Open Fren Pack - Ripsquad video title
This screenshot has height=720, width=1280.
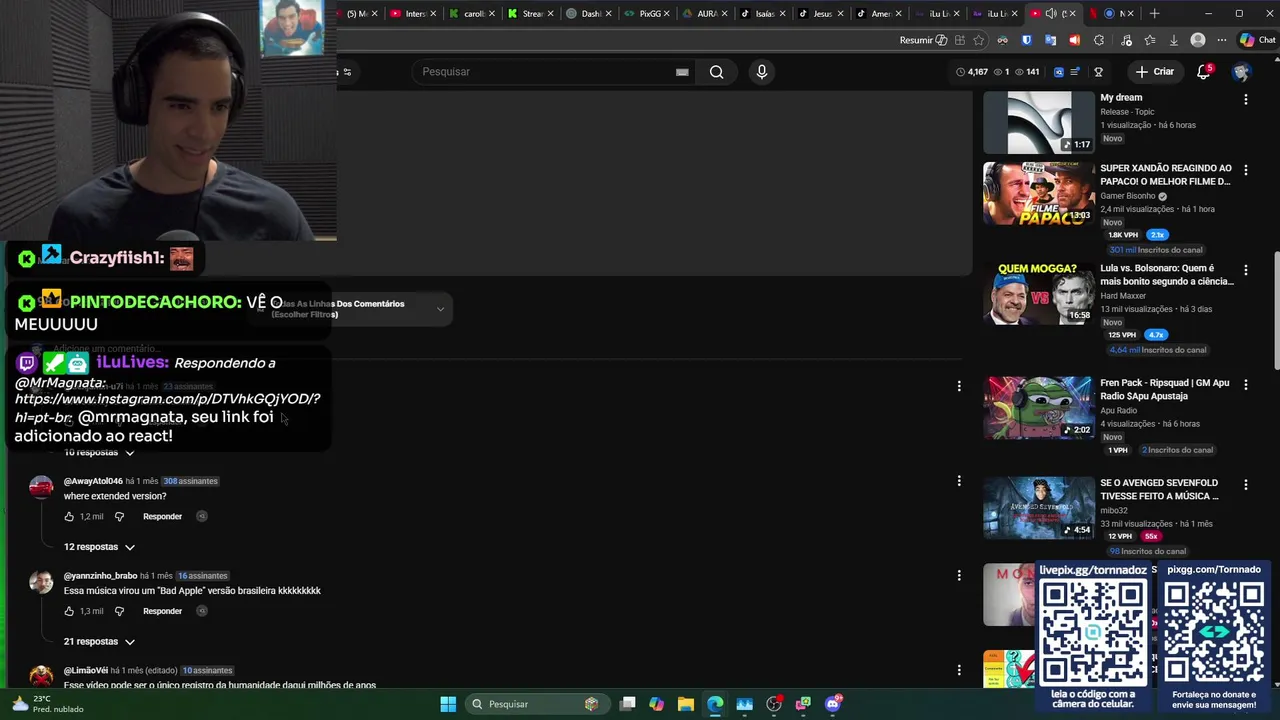pos(1165,389)
